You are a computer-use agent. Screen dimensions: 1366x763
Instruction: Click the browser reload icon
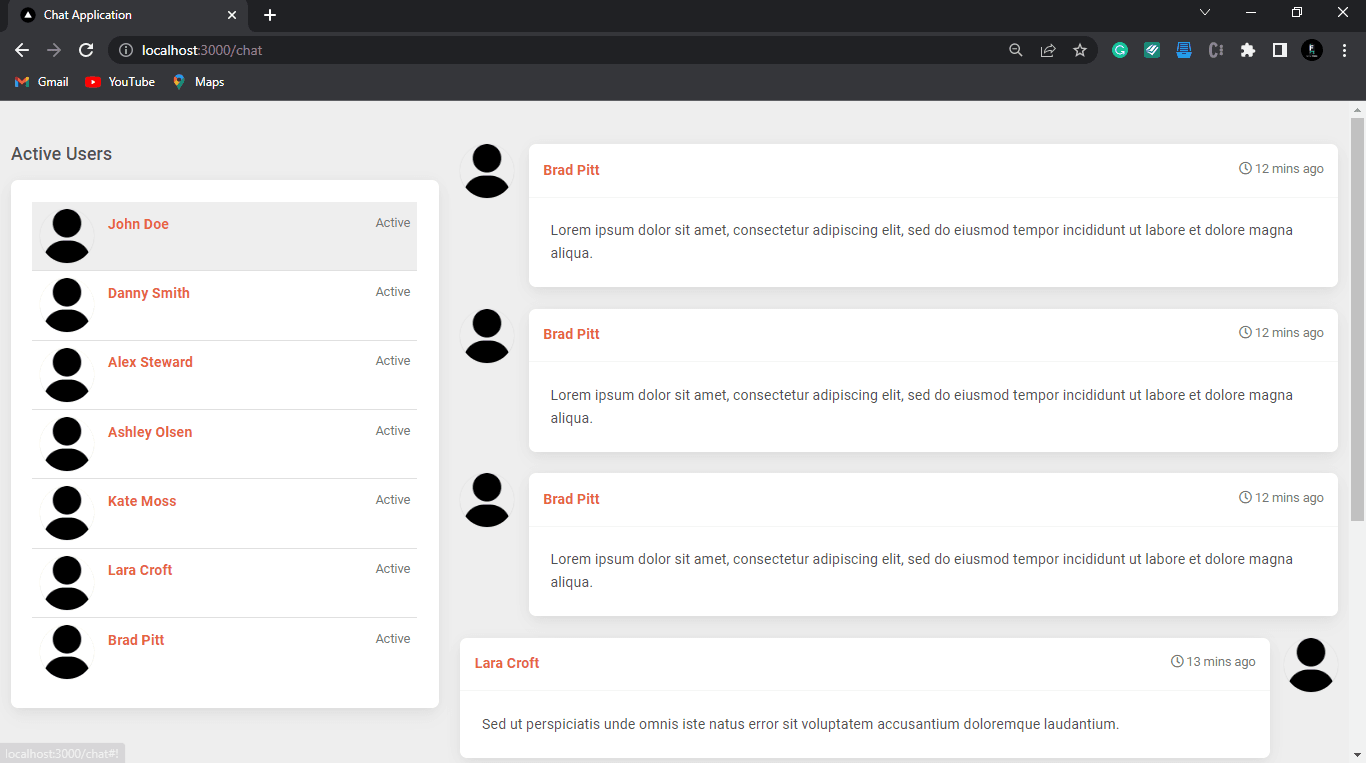[86, 50]
